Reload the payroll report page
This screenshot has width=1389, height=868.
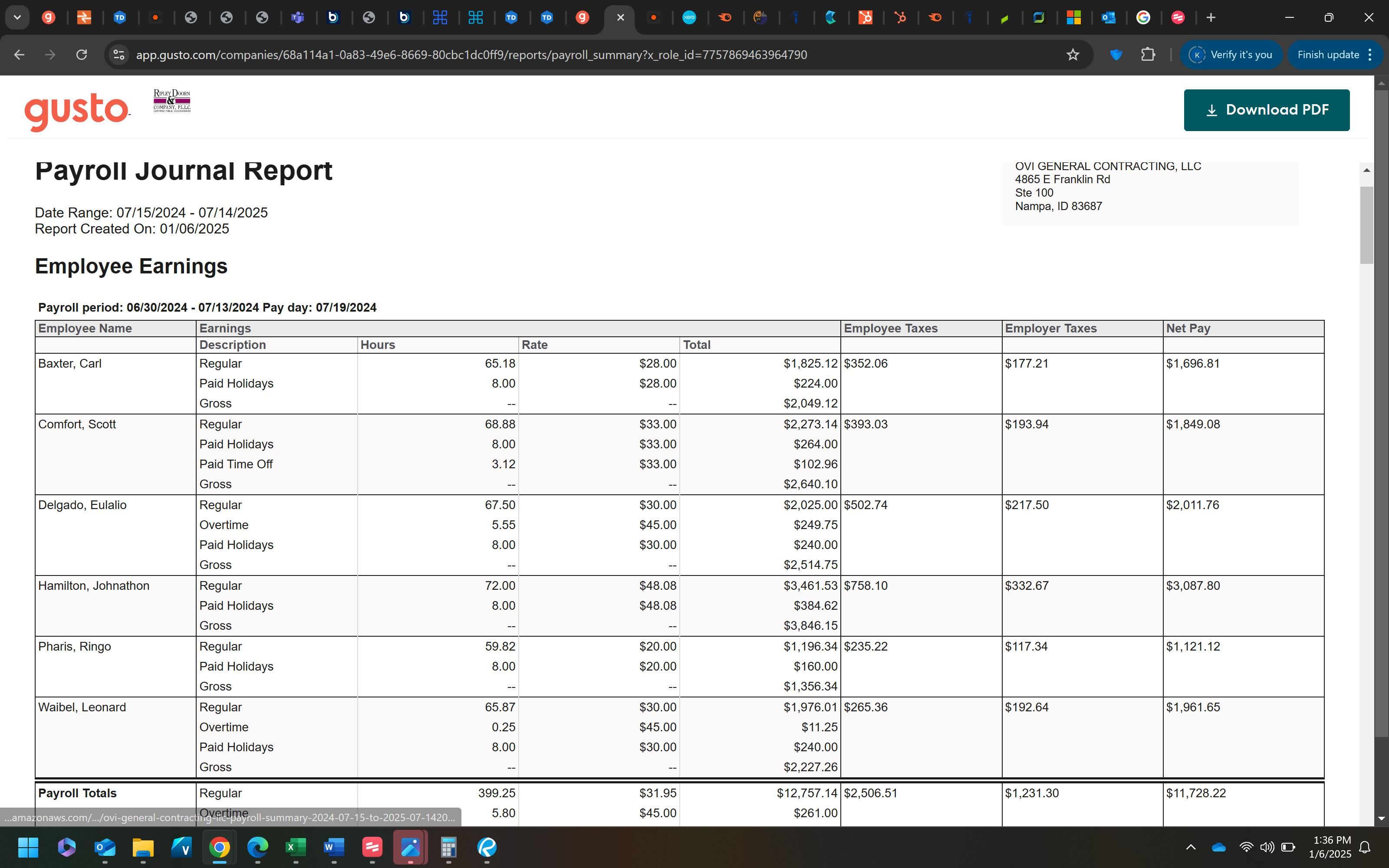click(82, 55)
